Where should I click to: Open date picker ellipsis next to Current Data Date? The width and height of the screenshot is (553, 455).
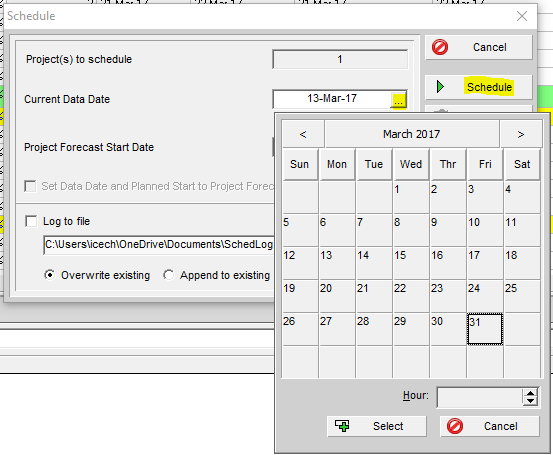pos(398,100)
